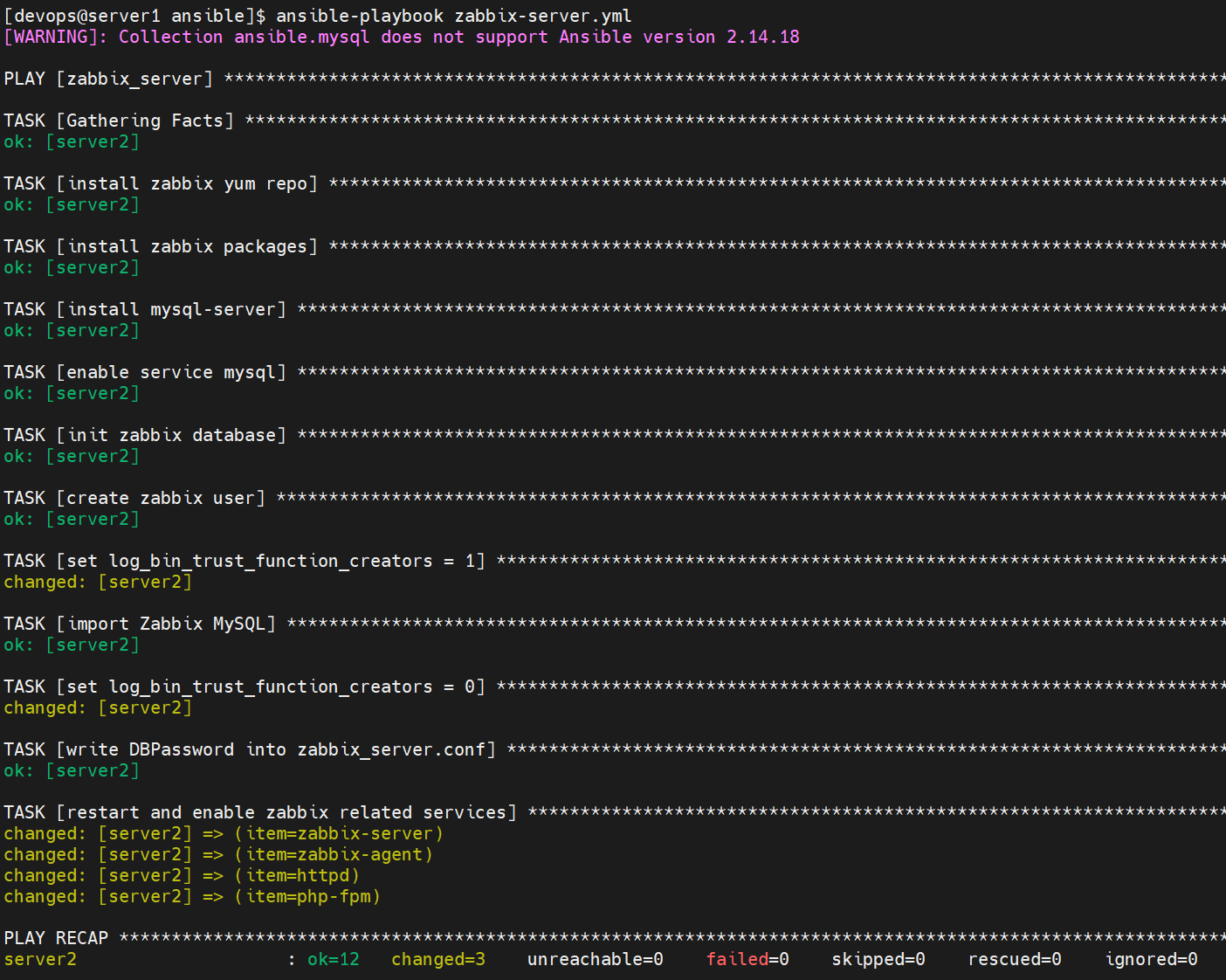Click the "[devops@server1 ansible]$" shell prompt
The height and width of the screenshot is (980, 1226).
point(135,16)
